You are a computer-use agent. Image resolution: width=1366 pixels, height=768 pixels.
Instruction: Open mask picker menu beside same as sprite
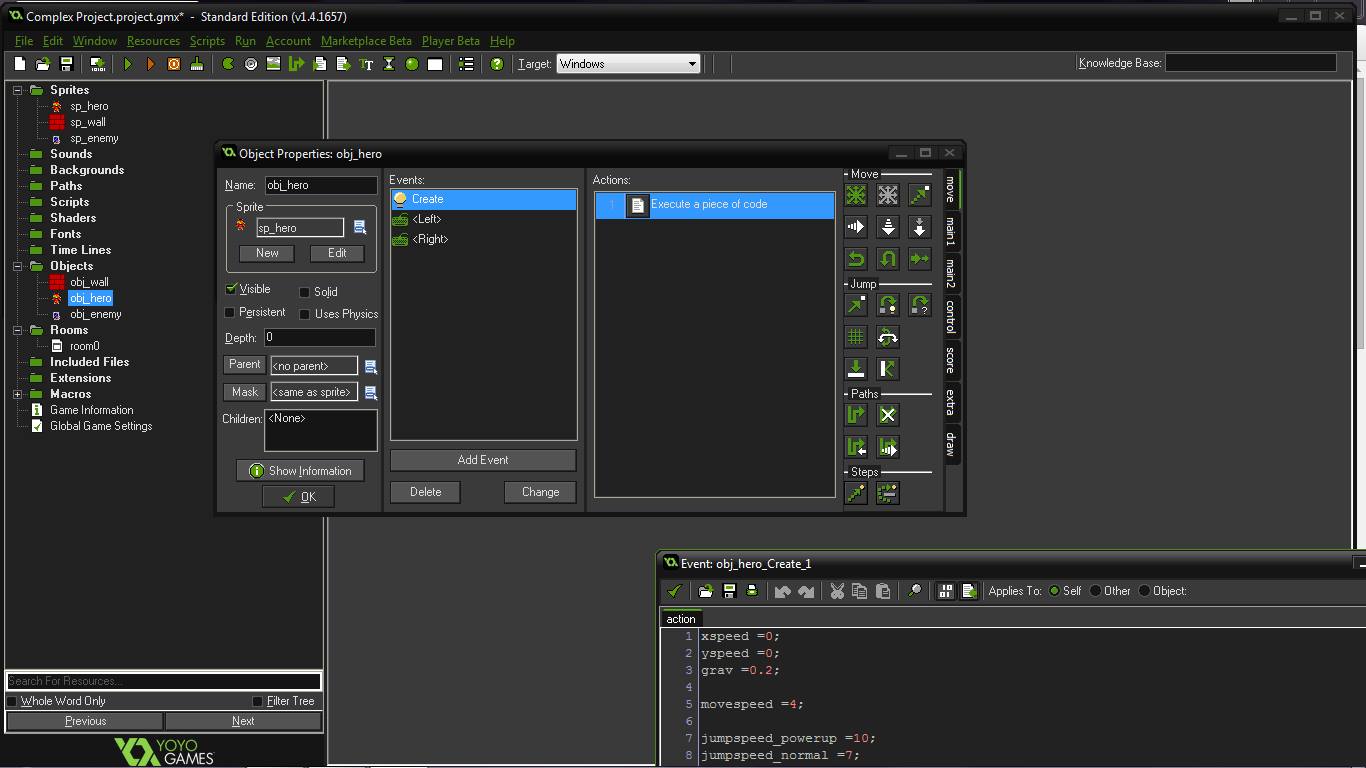(370, 393)
